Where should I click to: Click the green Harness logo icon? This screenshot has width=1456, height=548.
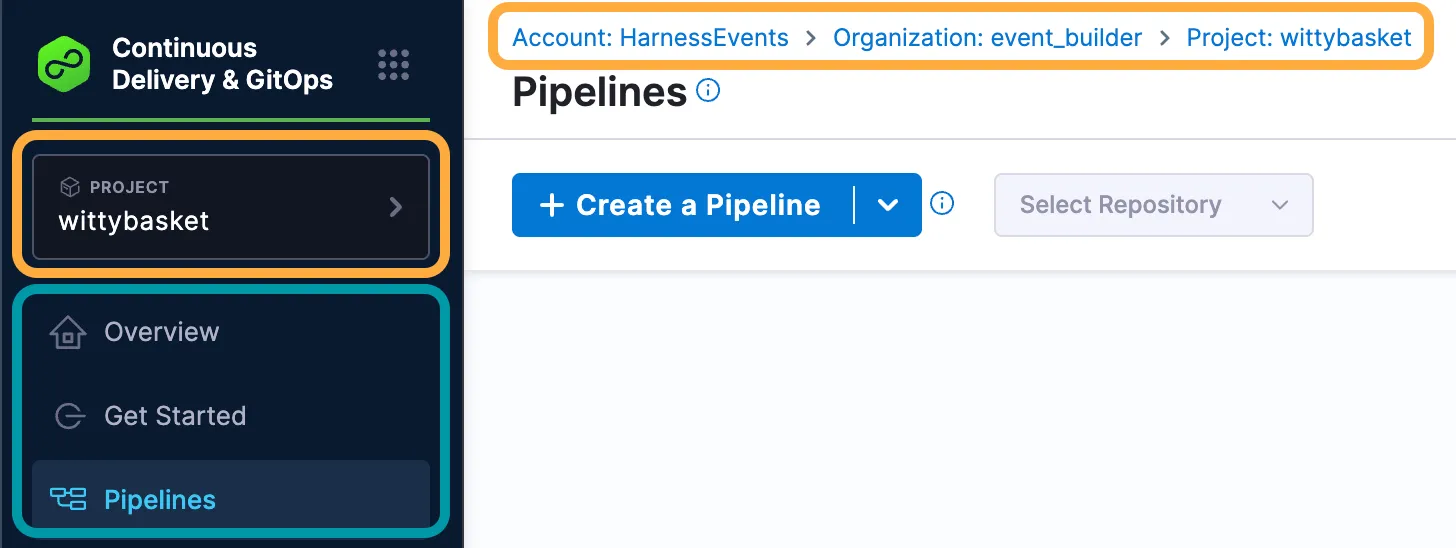point(64,64)
